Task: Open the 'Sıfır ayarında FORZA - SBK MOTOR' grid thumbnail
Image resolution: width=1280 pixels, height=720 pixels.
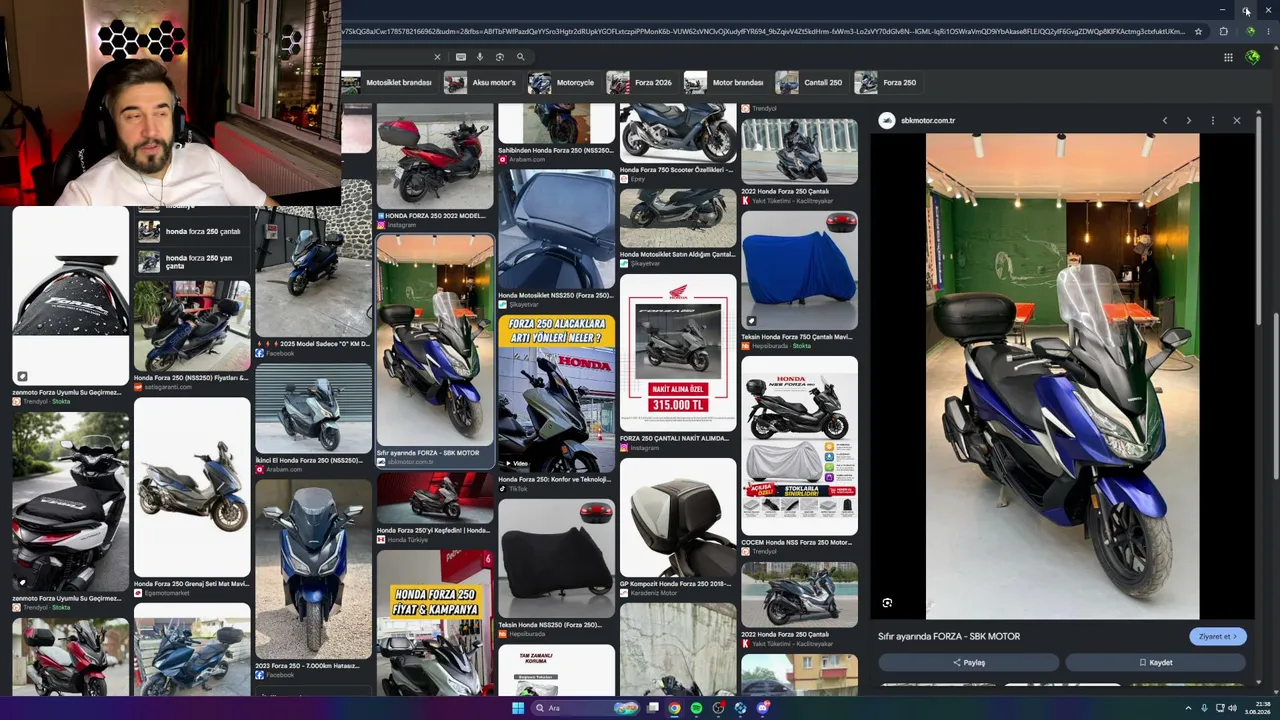Action: (x=435, y=340)
